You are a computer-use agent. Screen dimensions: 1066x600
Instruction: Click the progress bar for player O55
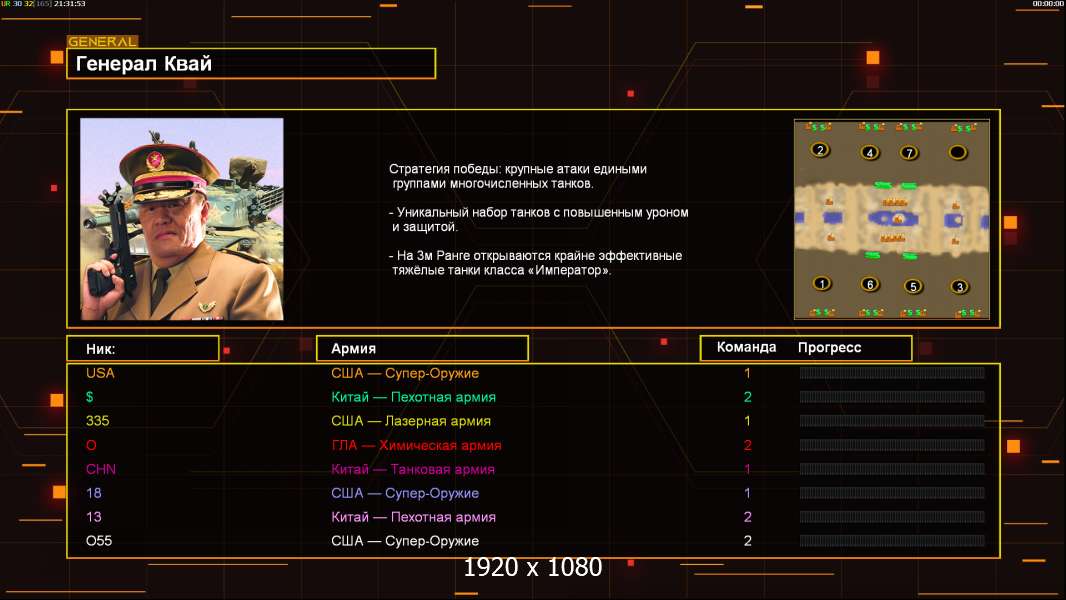pyautogui.click(x=892, y=541)
